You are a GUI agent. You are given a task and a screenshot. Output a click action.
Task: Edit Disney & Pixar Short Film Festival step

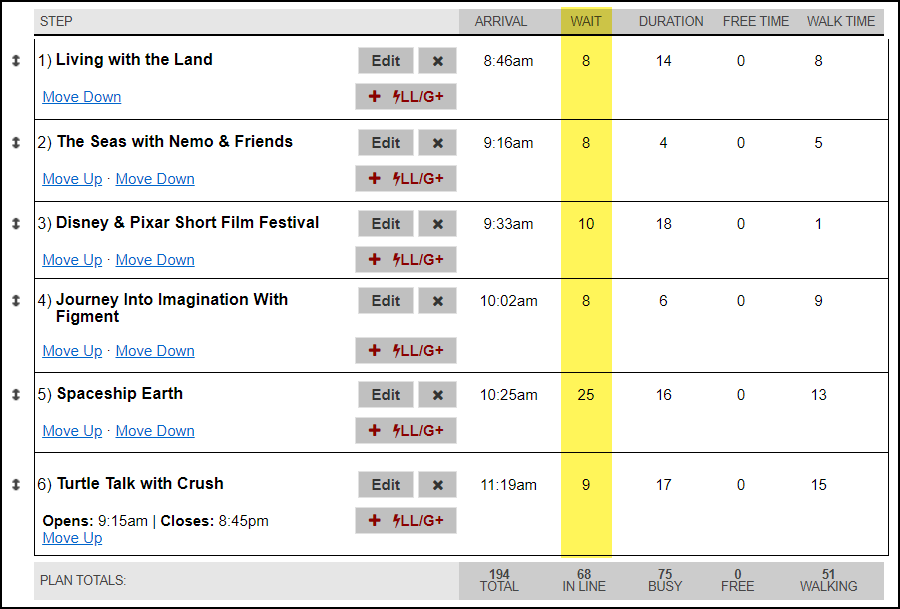(x=386, y=224)
